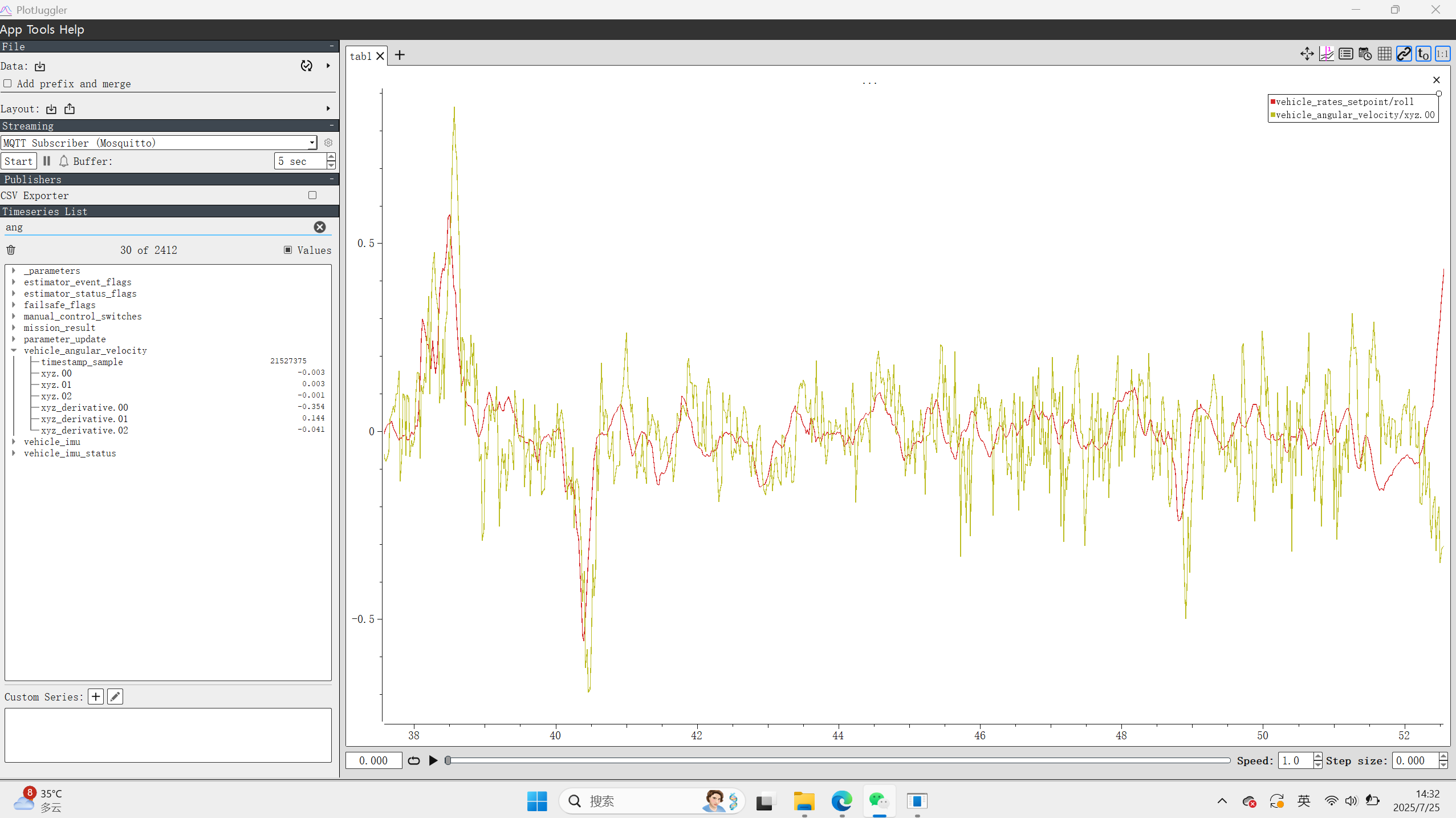The height and width of the screenshot is (818, 1456).
Task: Toggle the Values checkbox
Action: 288,250
